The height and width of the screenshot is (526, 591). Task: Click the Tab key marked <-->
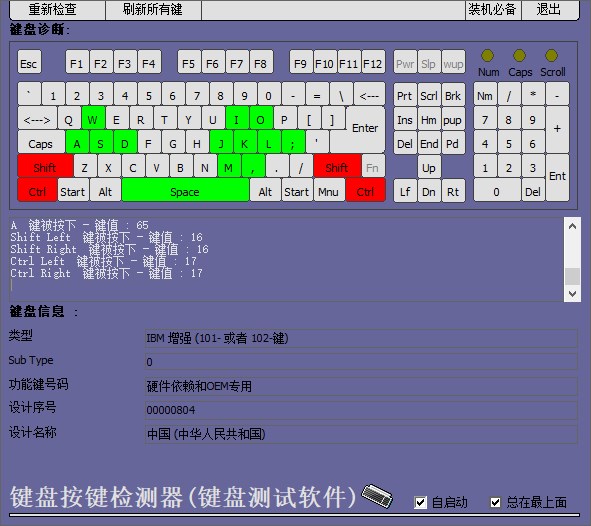coord(37,118)
